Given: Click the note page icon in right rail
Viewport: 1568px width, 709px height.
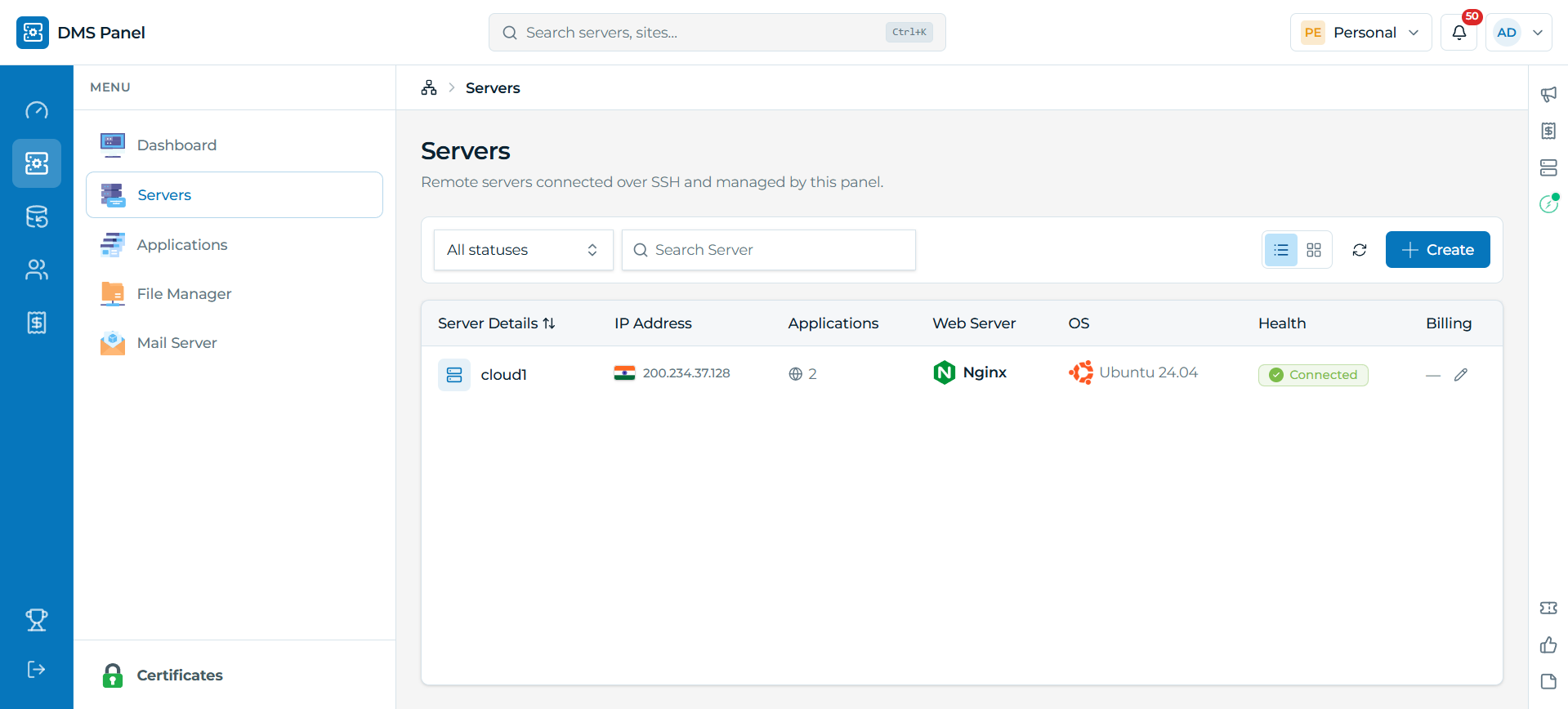Looking at the screenshot, I should coord(1548,681).
